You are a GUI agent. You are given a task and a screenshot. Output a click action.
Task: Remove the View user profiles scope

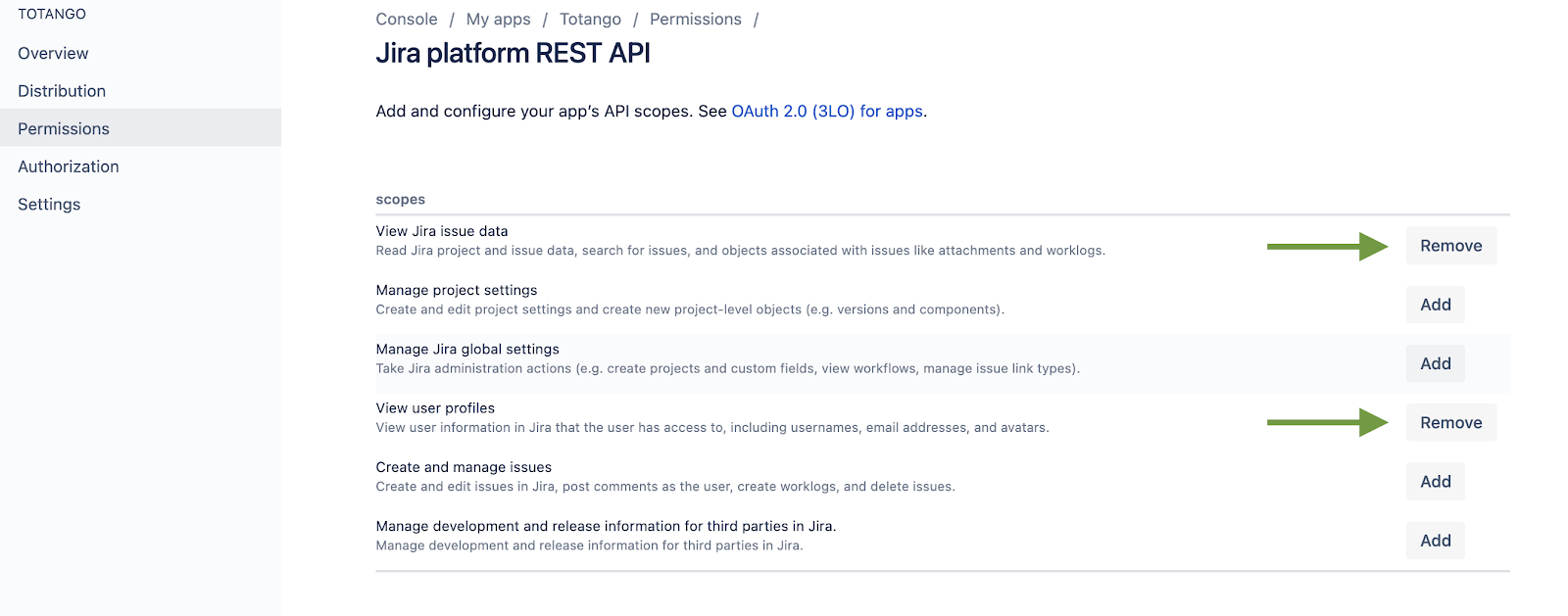(x=1451, y=422)
